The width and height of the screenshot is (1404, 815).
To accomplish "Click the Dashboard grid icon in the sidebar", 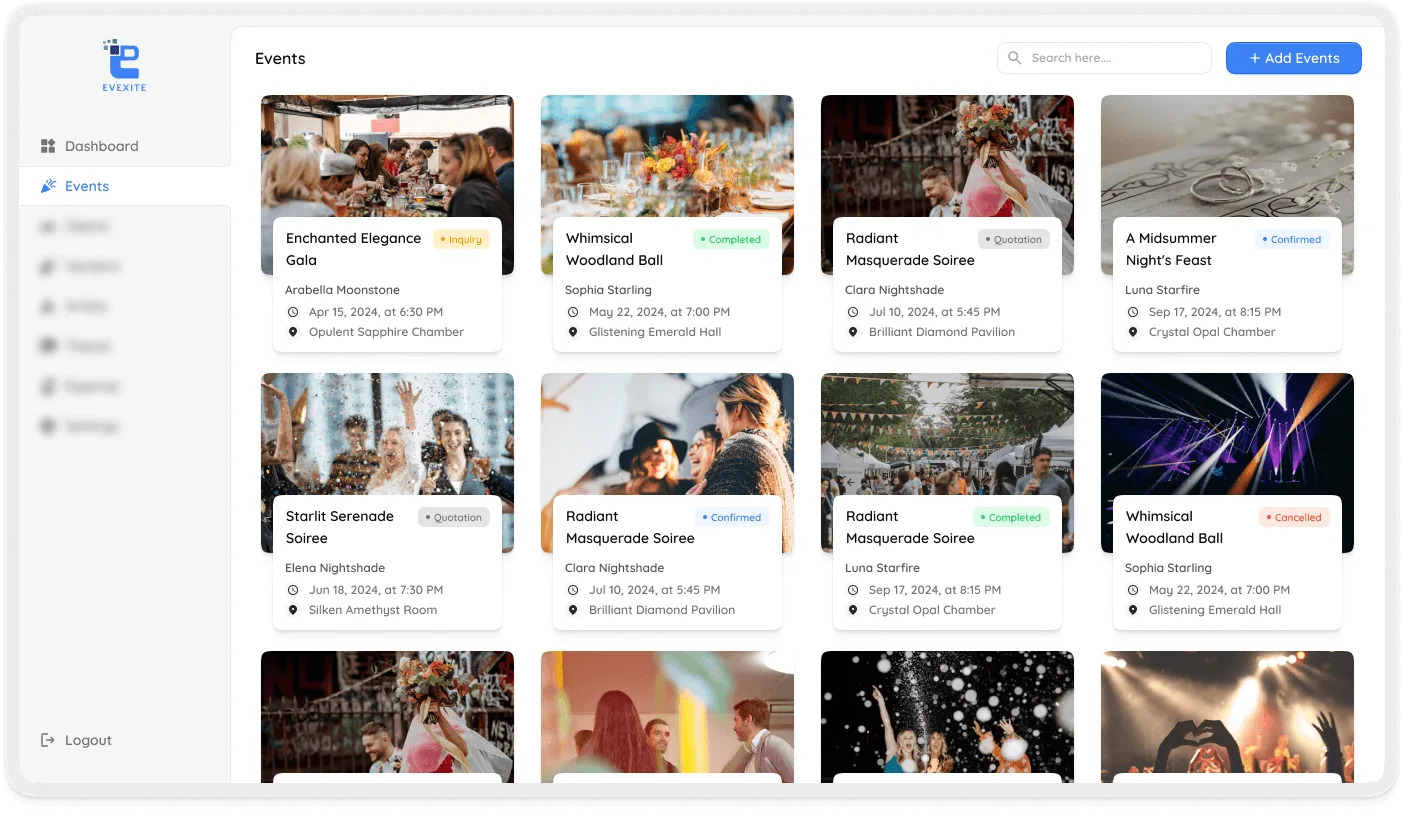I will click(x=47, y=146).
